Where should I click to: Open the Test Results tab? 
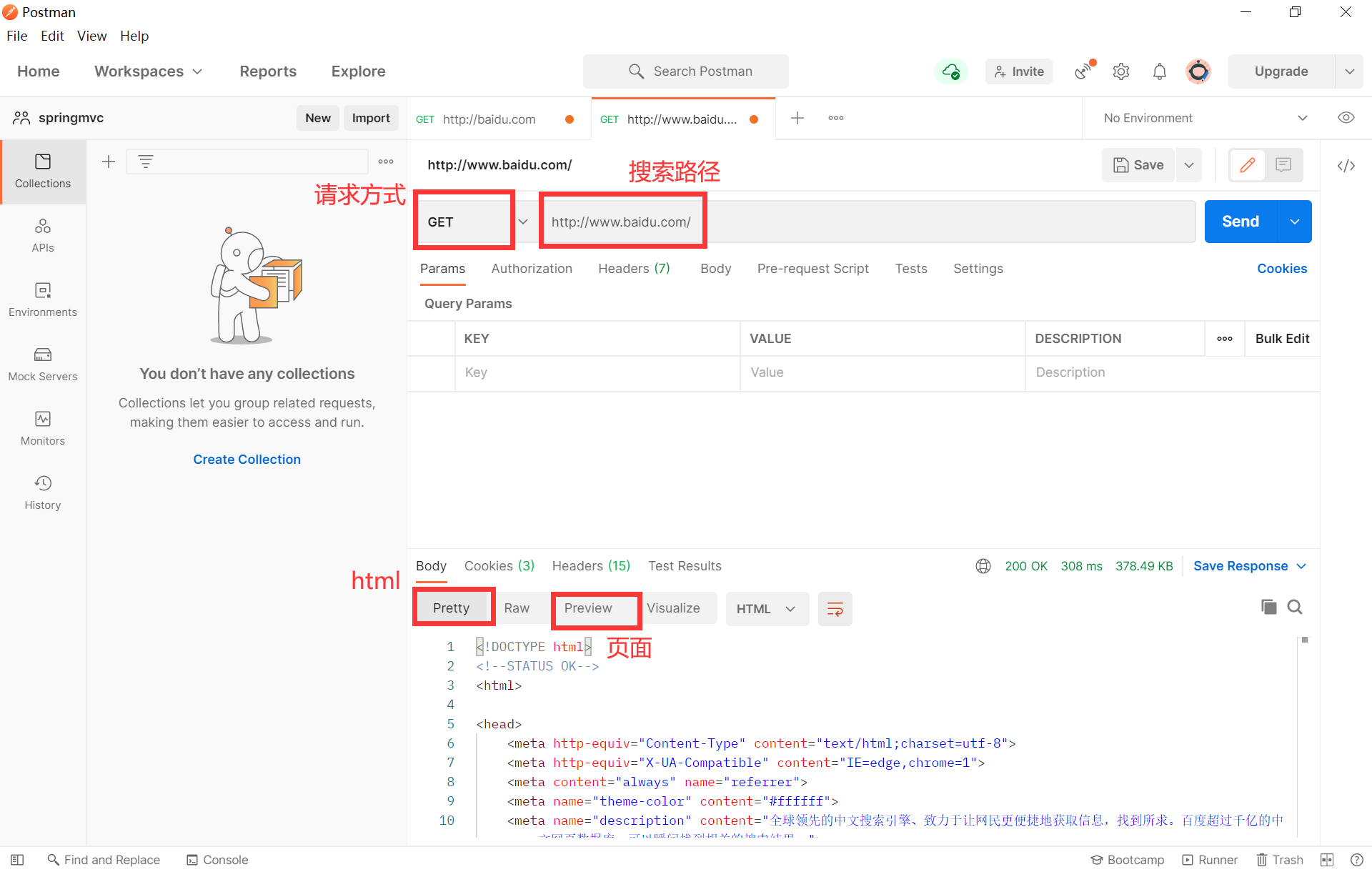pos(685,566)
